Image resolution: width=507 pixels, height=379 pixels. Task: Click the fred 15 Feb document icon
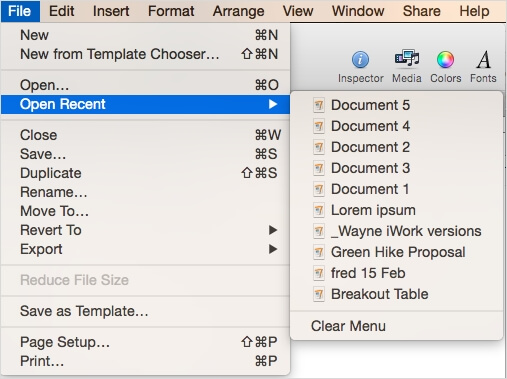pyautogui.click(x=319, y=273)
